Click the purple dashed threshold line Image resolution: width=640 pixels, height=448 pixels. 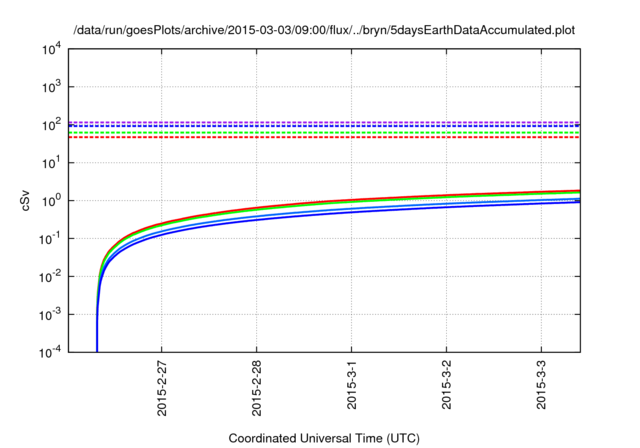click(x=324, y=122)
